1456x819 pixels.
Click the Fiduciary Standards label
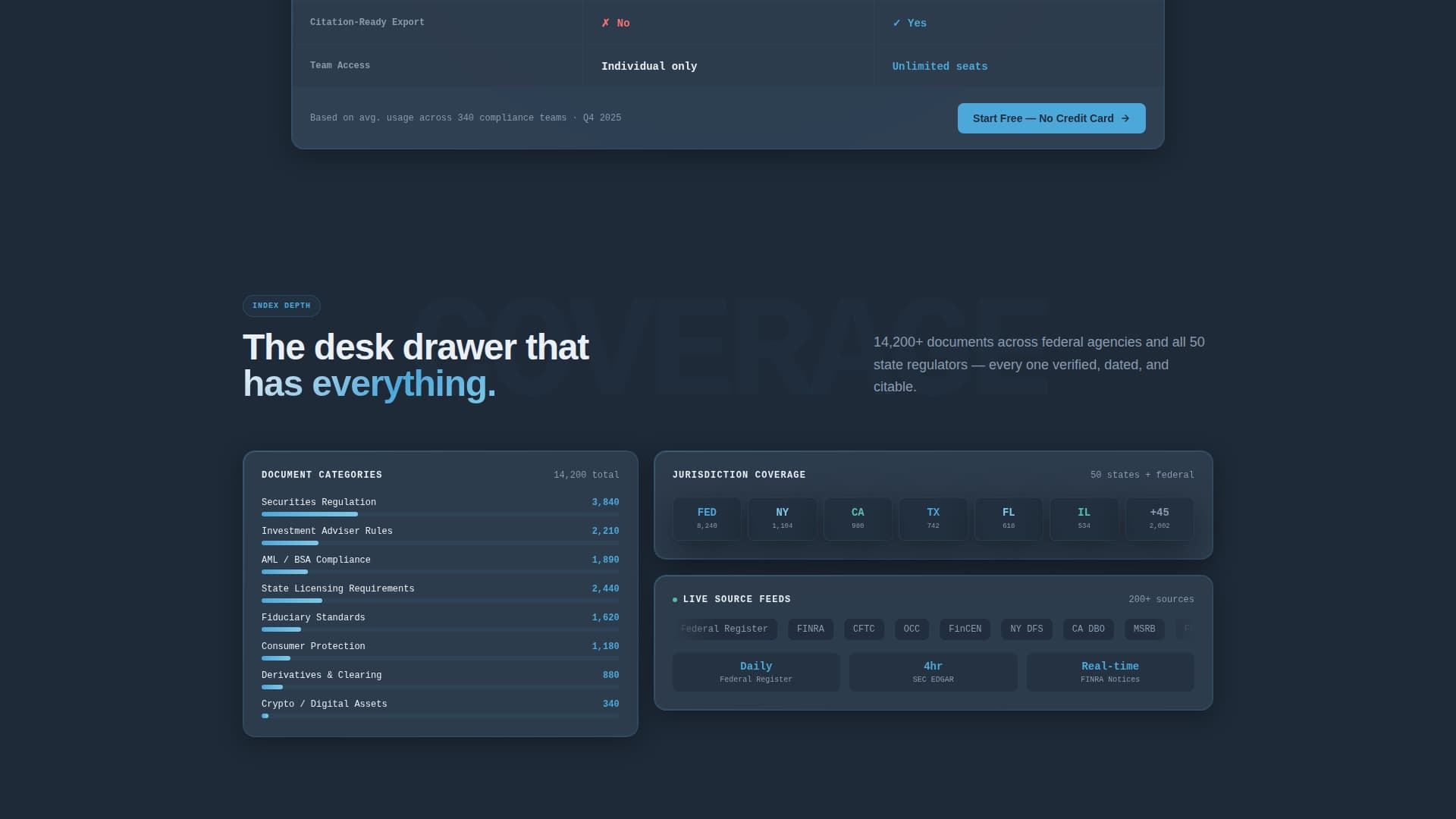coord(313,618)
